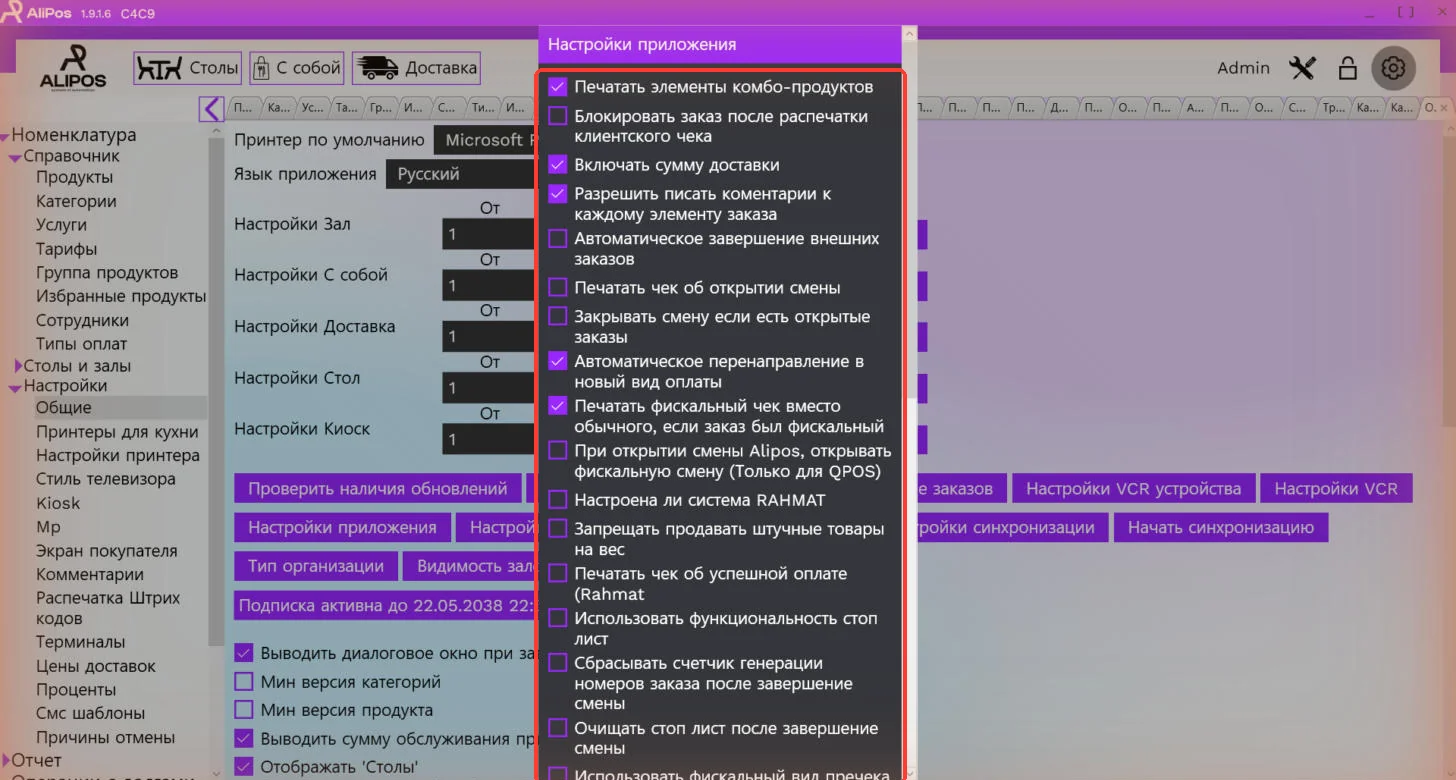Click the left chevron tab scroll arrow
The width and height of the screenshot is (1456, 780).
(211, 108)
